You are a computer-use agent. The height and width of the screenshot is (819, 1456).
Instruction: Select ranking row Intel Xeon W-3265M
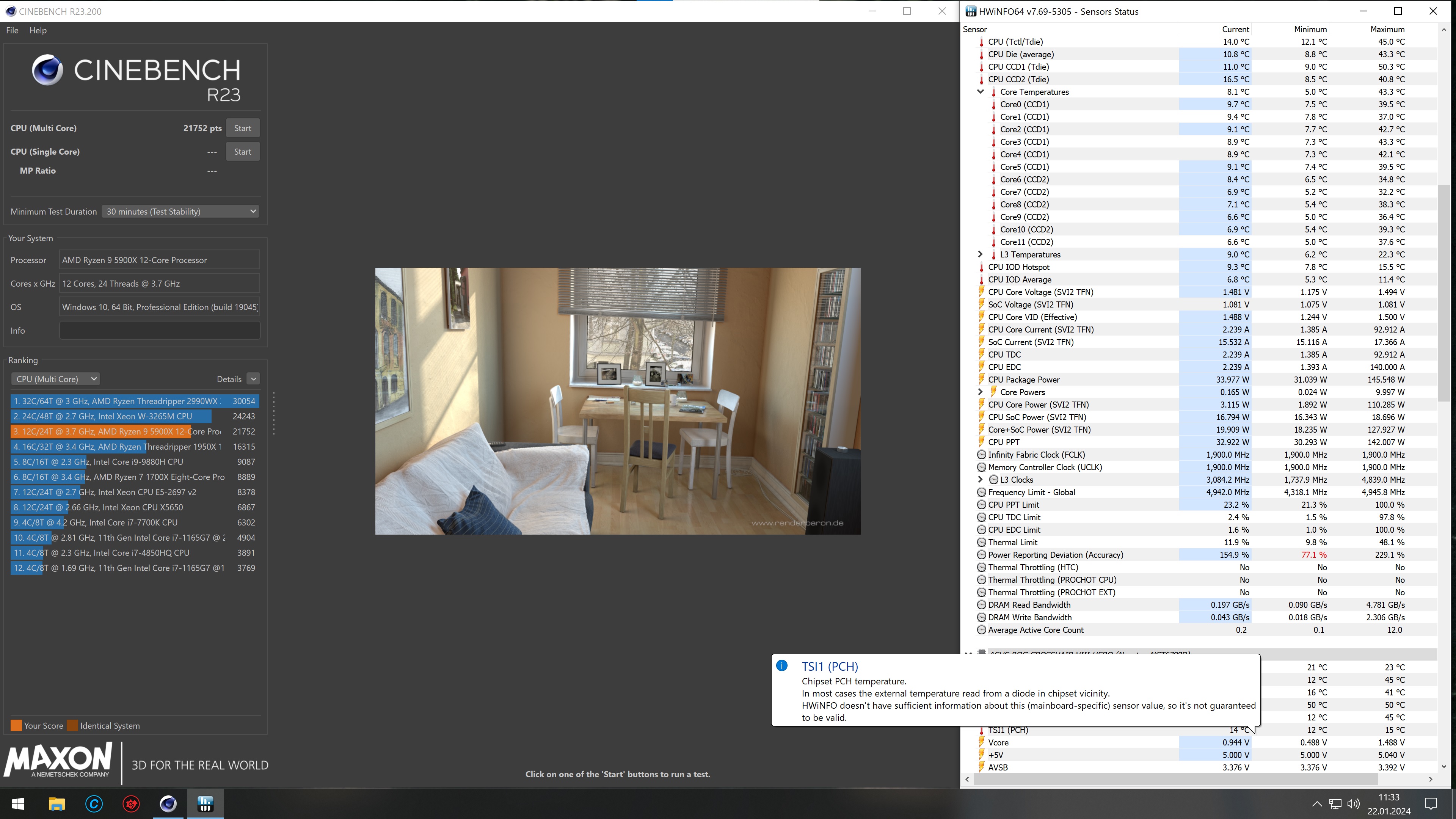tap(135, 417)
